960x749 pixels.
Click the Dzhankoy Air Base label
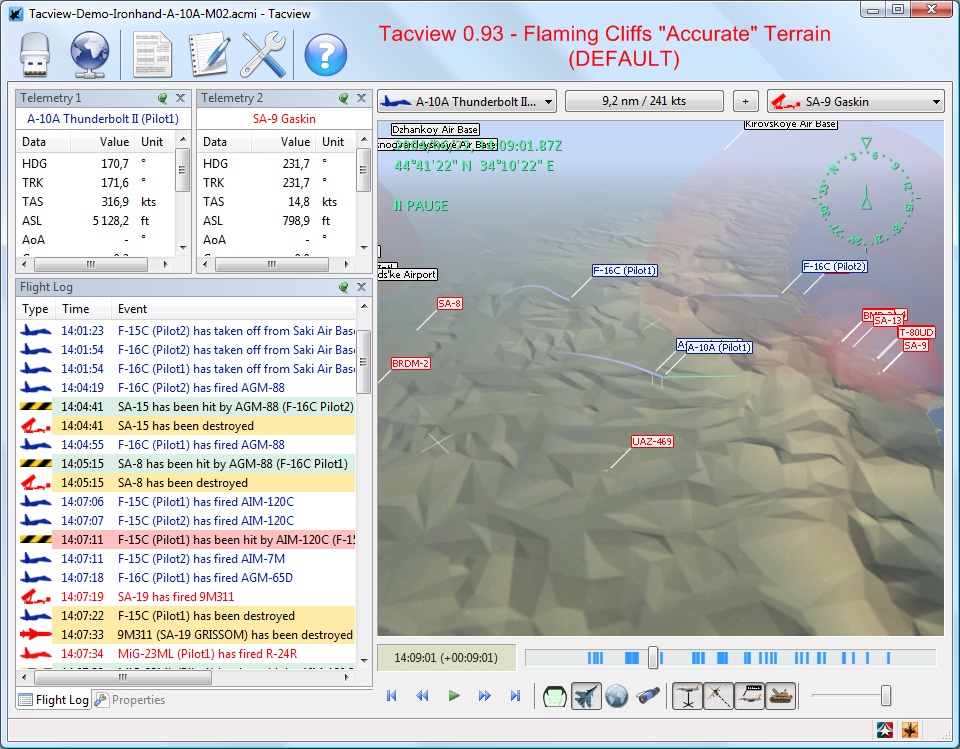tap(435, 130)
